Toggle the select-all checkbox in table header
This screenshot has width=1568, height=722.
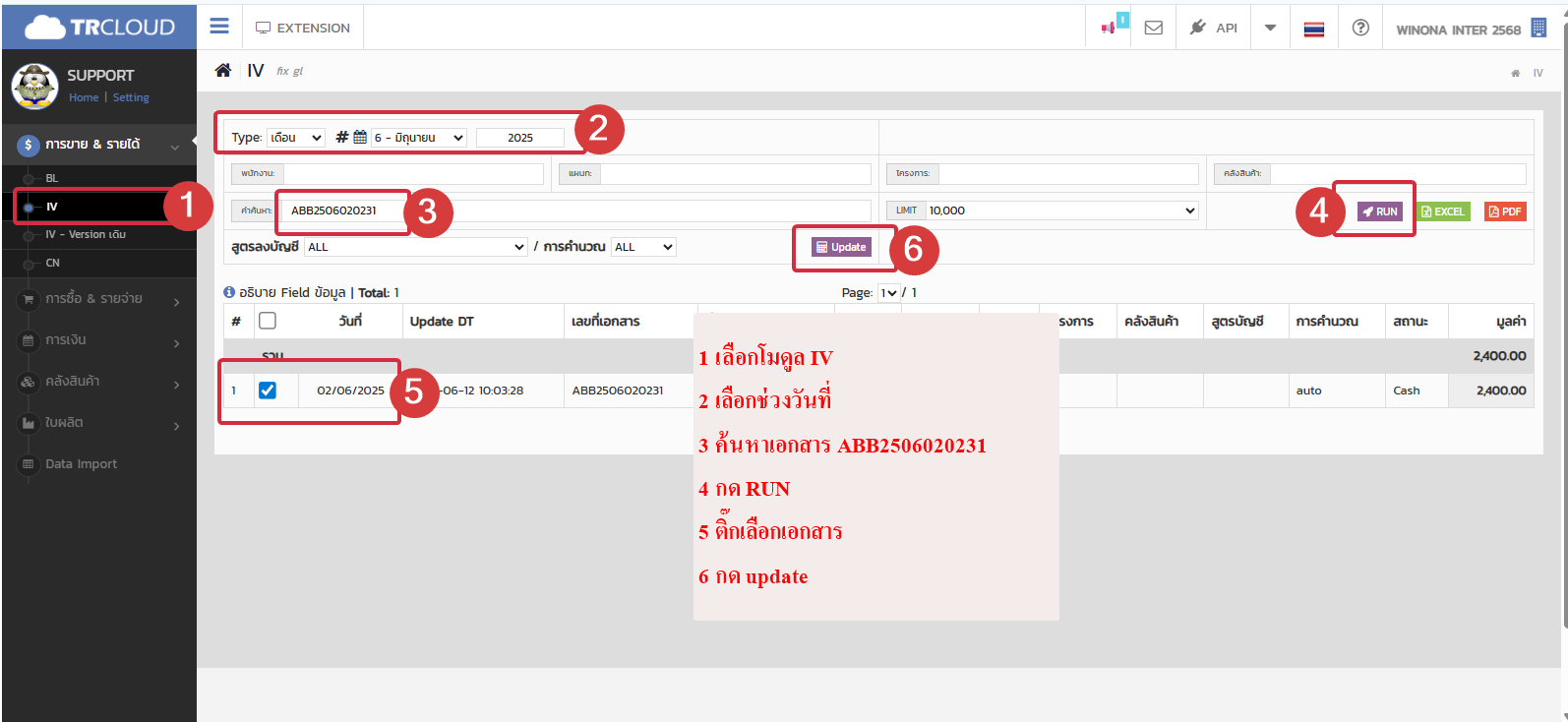(268, 321)
